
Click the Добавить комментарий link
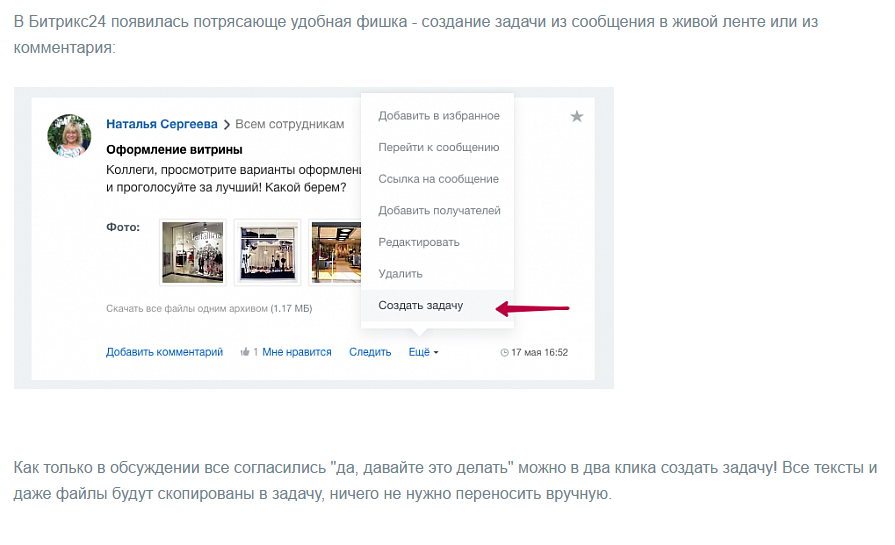tap(164, 352)
